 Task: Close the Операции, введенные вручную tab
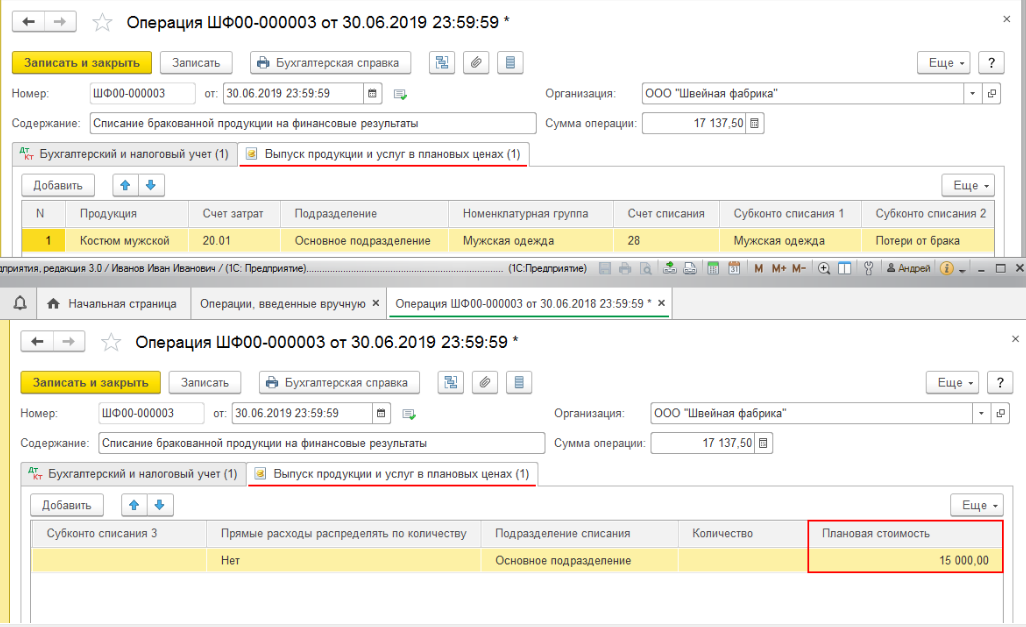click(x=376, y=303)
